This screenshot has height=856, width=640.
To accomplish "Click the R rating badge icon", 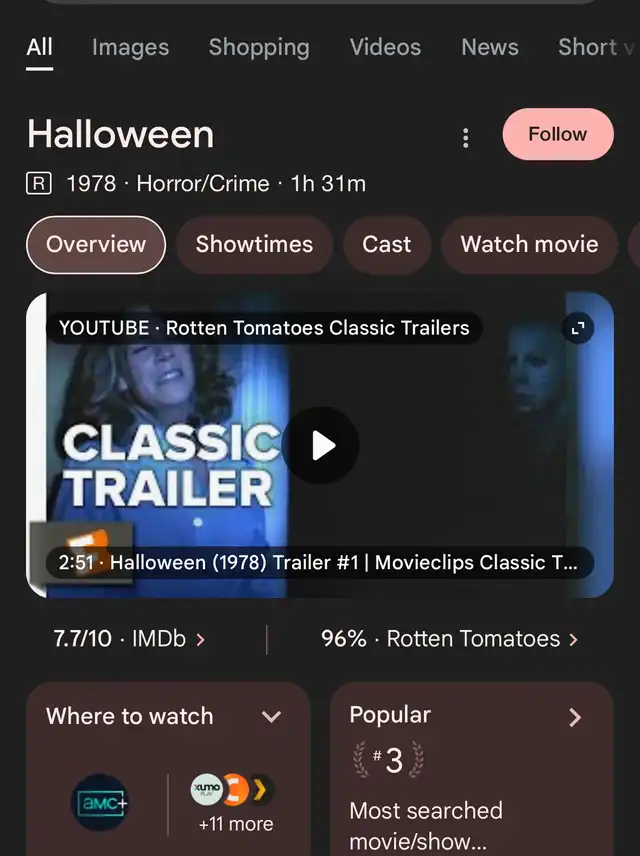I will click(39, 183).
